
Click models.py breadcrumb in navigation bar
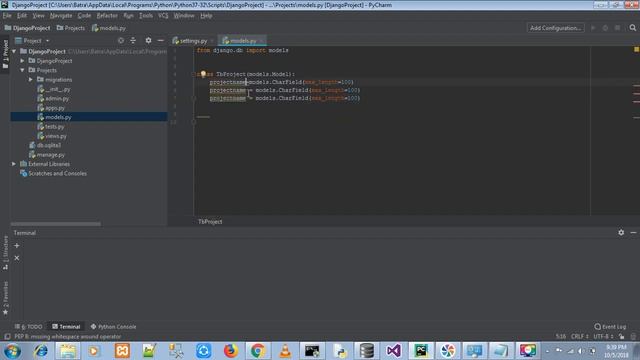click(109, 28)
